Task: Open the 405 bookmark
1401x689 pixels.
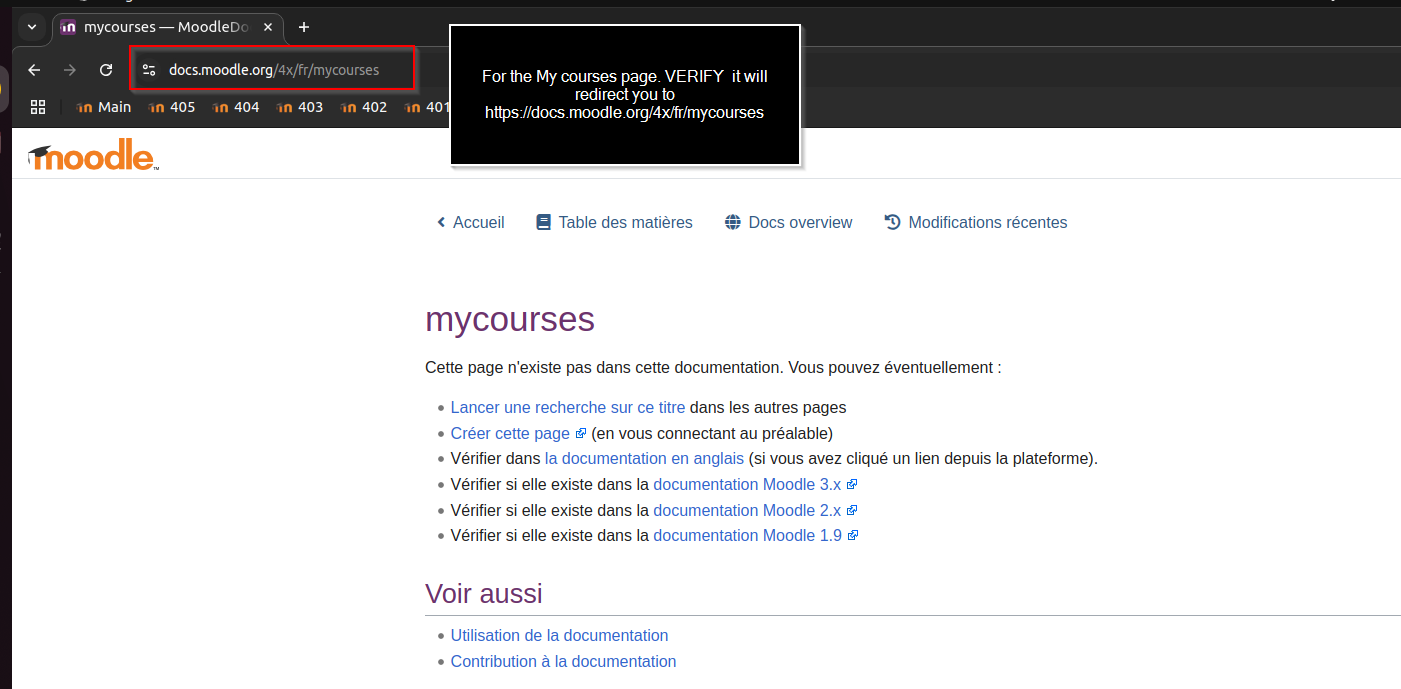Action: tap(171, 107)
